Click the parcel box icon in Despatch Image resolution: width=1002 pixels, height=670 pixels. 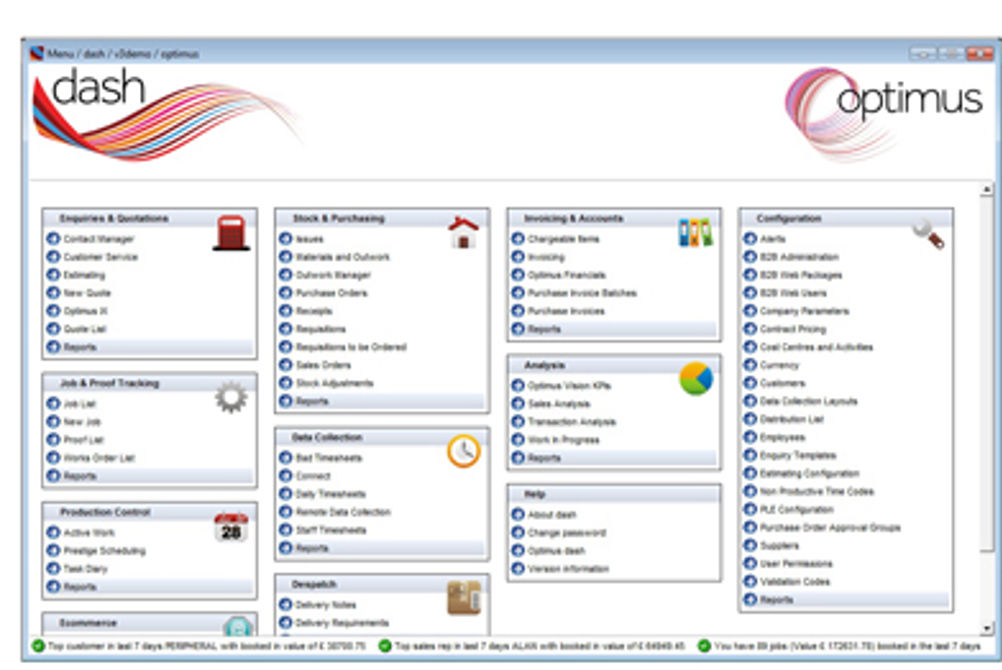463,598
